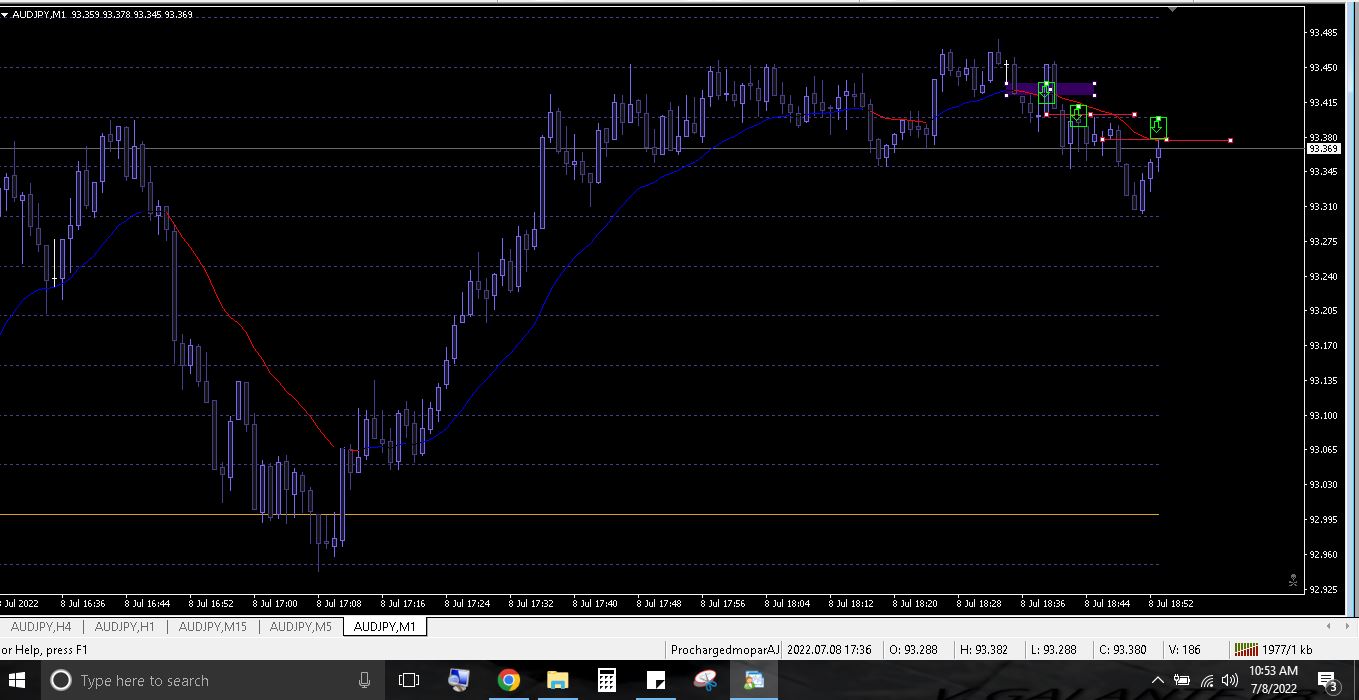
Task: Click the V: 186 volume value
Action: click(1184, 649)
